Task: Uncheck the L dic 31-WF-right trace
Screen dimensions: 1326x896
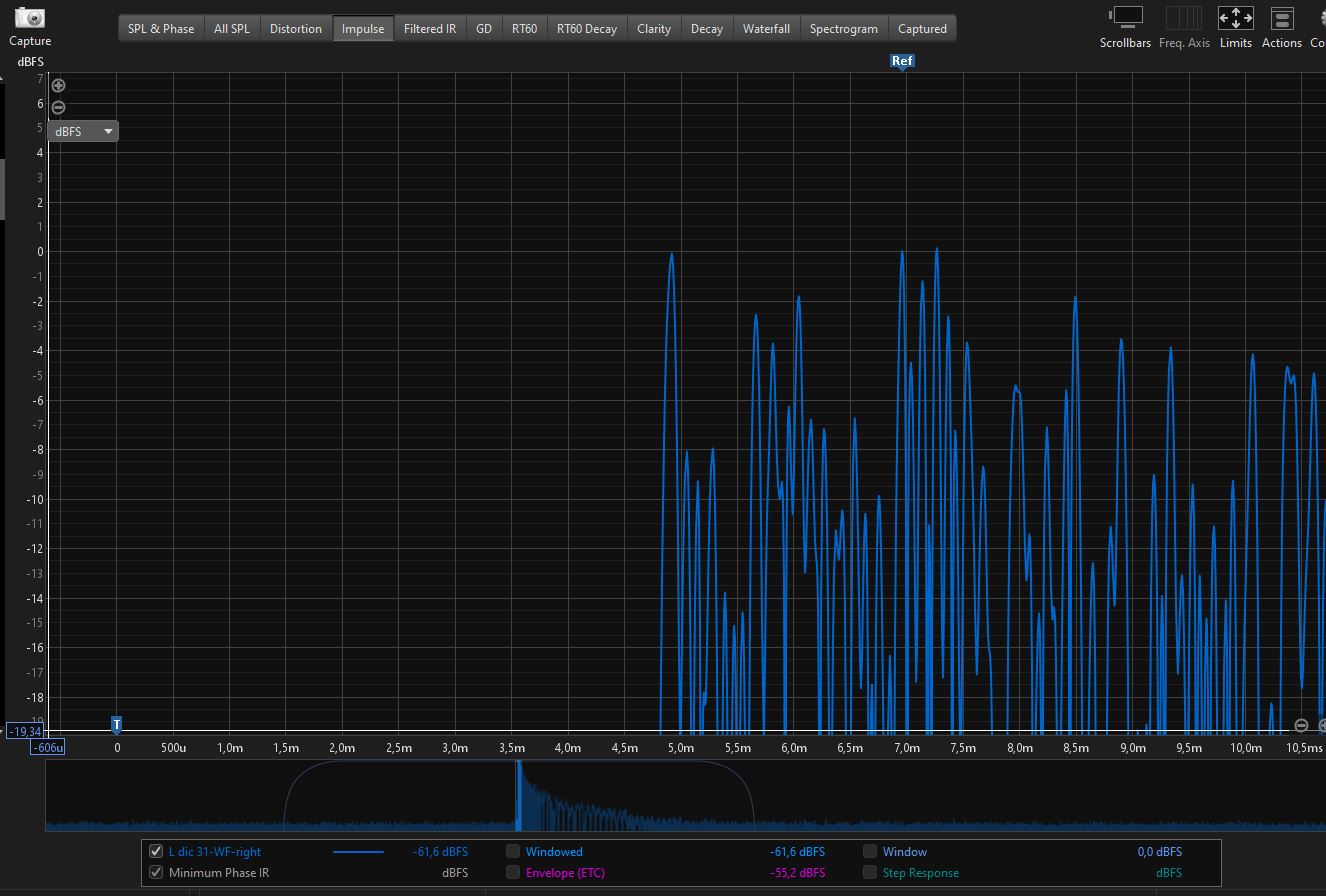Action: click(155, 852)
